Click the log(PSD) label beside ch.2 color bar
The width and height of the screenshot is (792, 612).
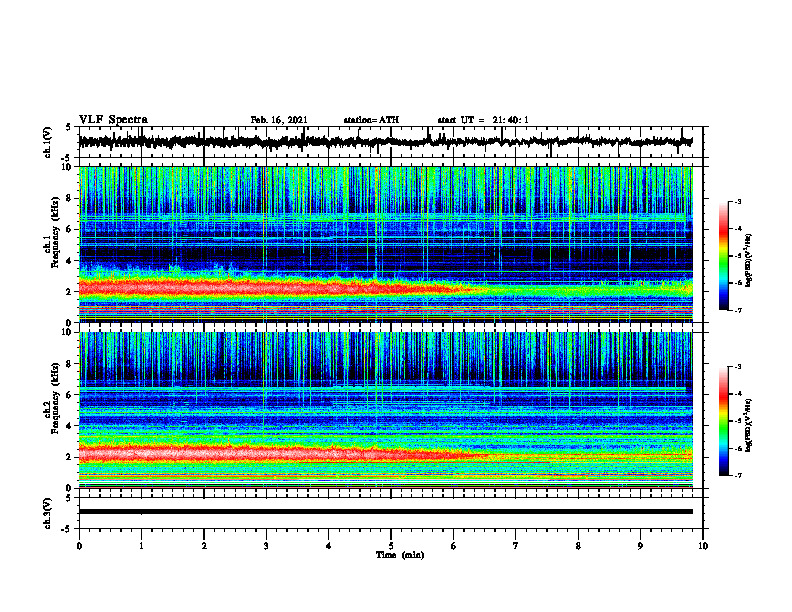pyautogui.click(x=749, y=425)
